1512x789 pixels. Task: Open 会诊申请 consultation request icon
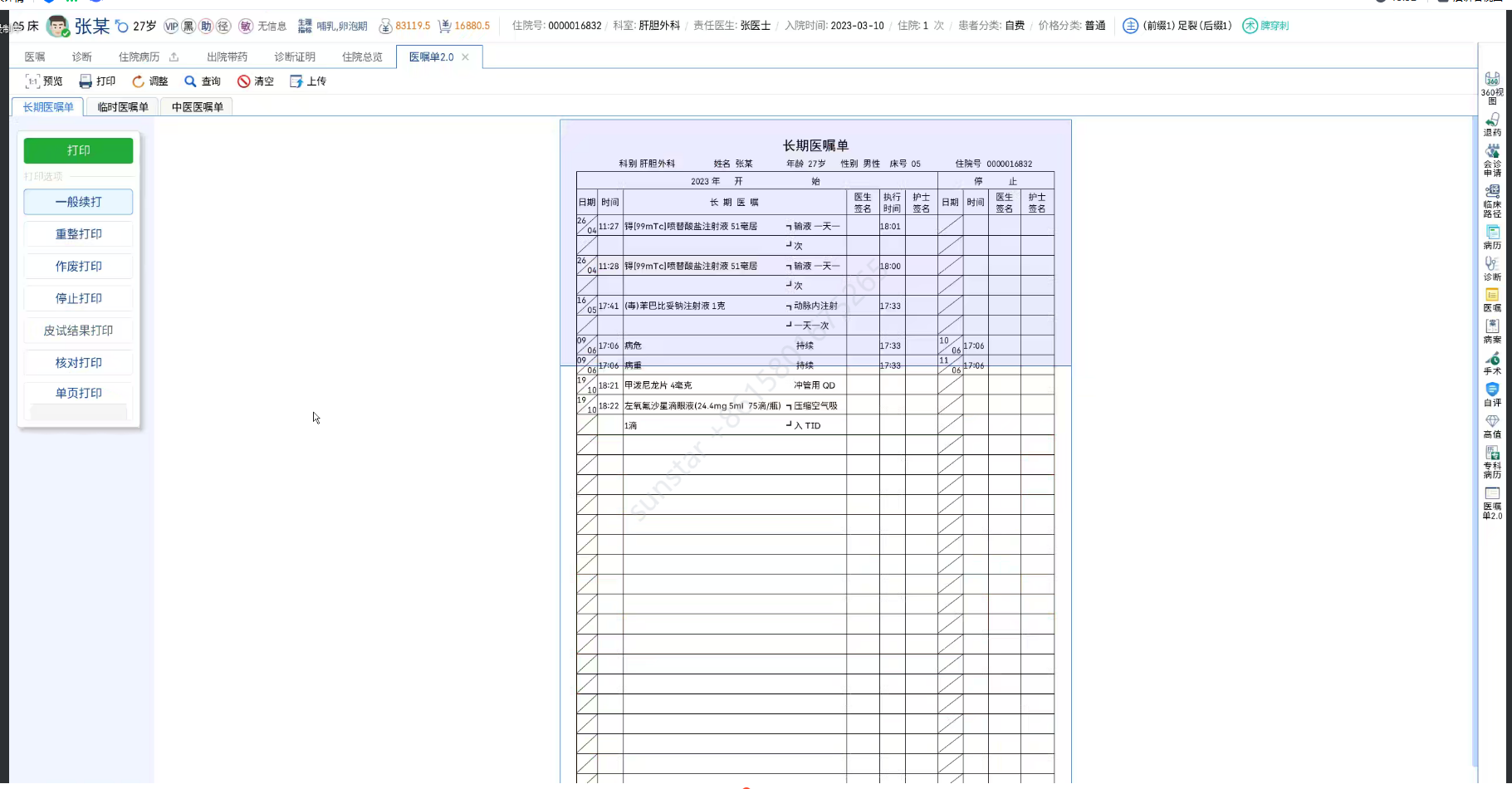click(1492, 160)
